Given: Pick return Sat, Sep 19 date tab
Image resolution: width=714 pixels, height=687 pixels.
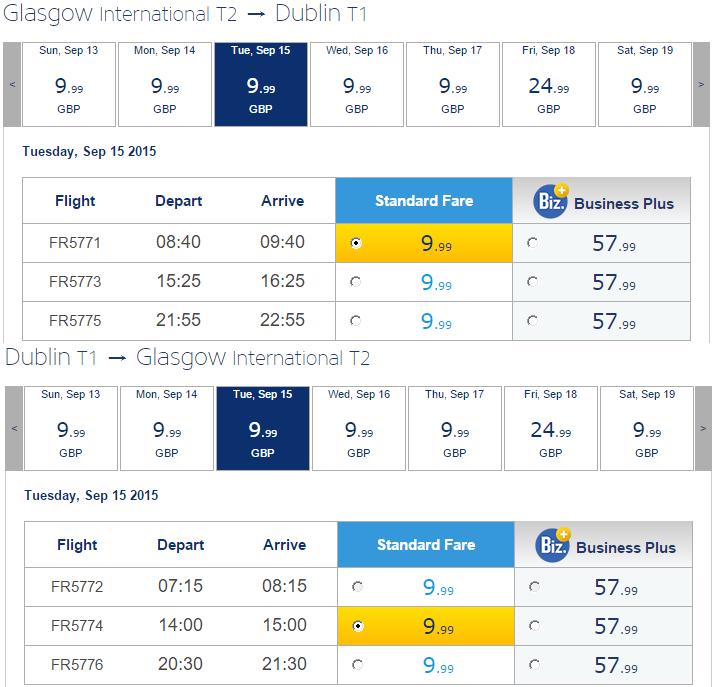Looking at the screenshot, I should click(646, 429).
